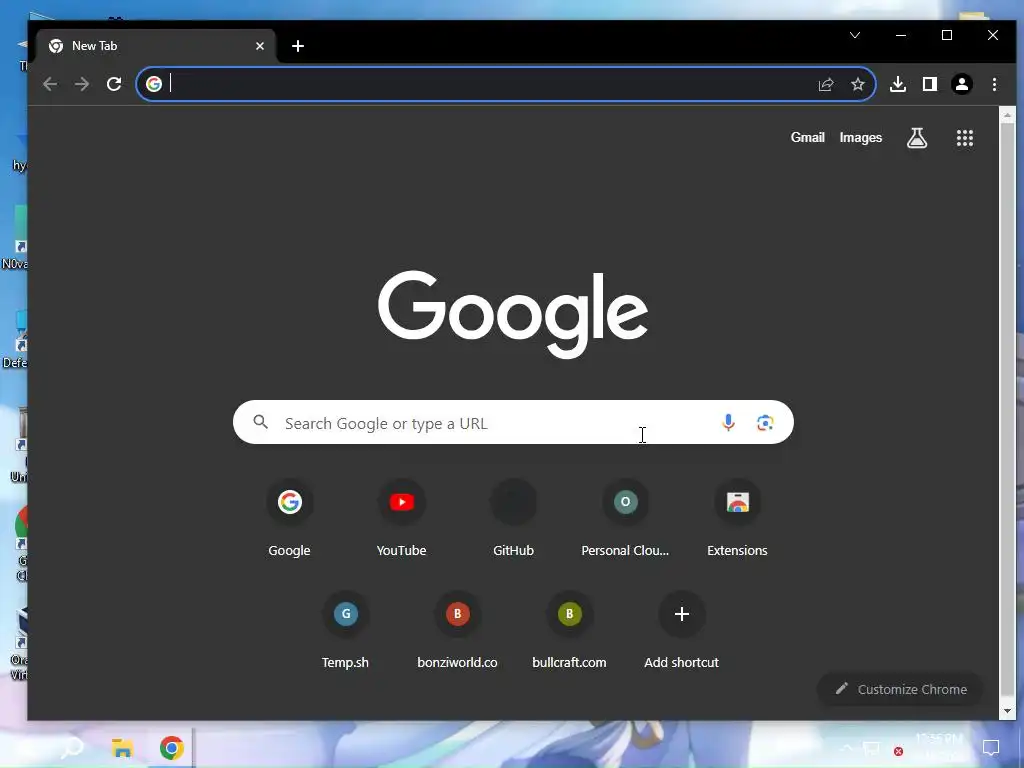Click the share page icon in address bar
This screenshot has width=1024, height=768.
click(x=826, y=84)
